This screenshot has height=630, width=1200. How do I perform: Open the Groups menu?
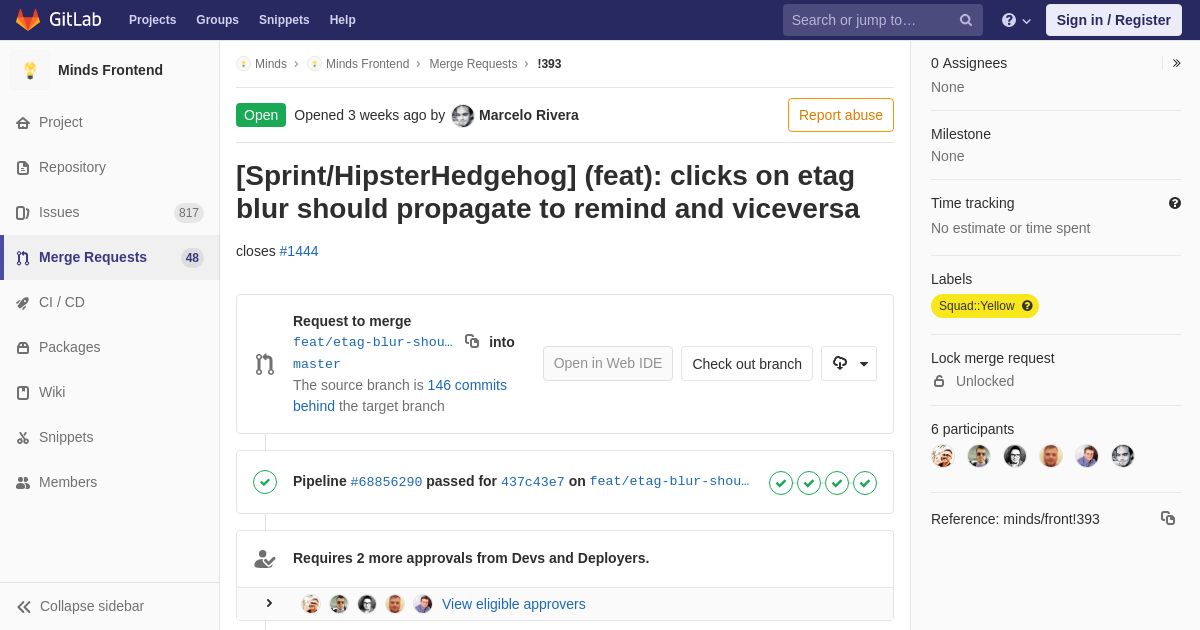217,20
